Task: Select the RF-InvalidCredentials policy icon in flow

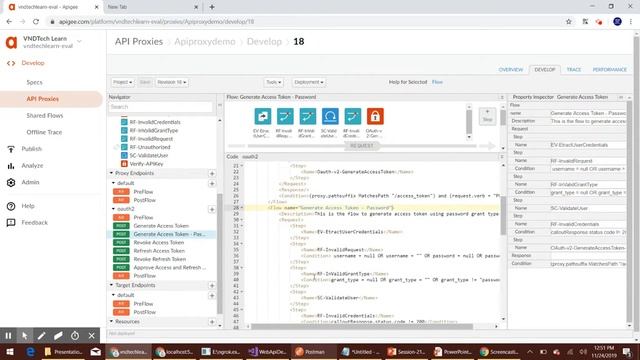Action: click(352, 116)
